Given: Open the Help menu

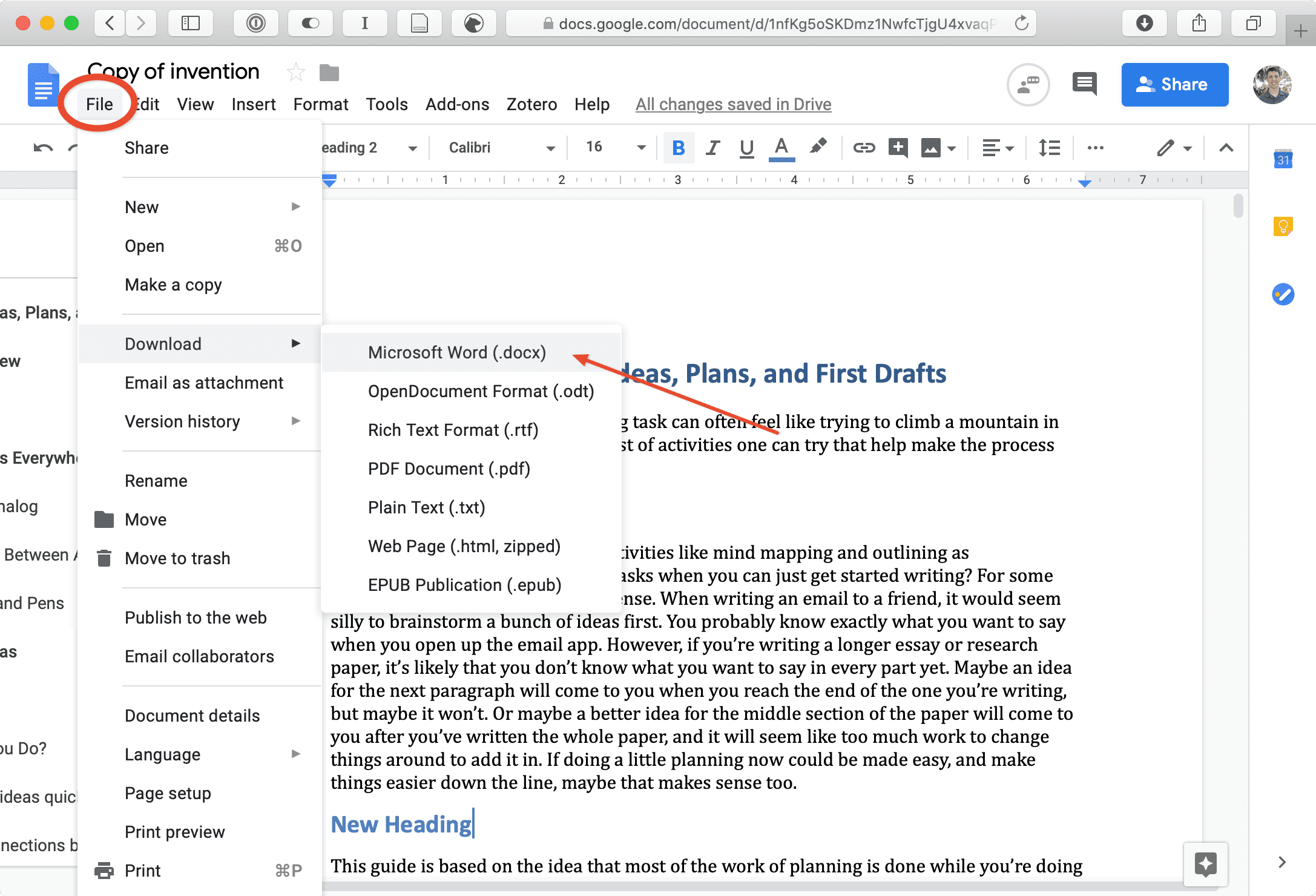Looking at the screenshot, I should click(x=591, y=104).
